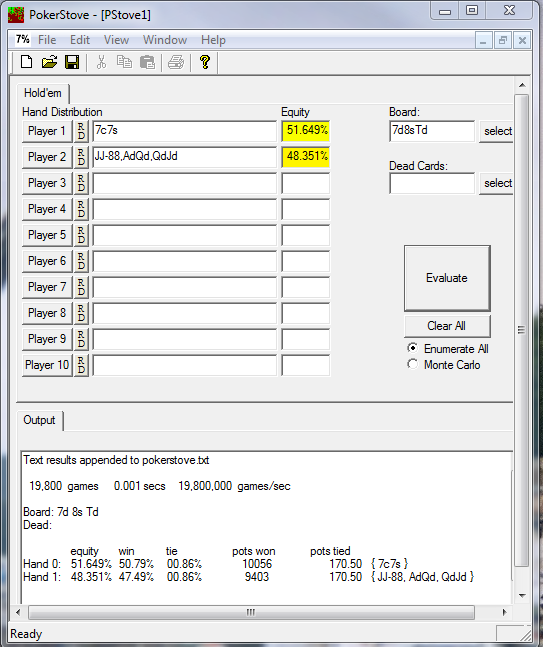Open the View menu

(116, 40)
